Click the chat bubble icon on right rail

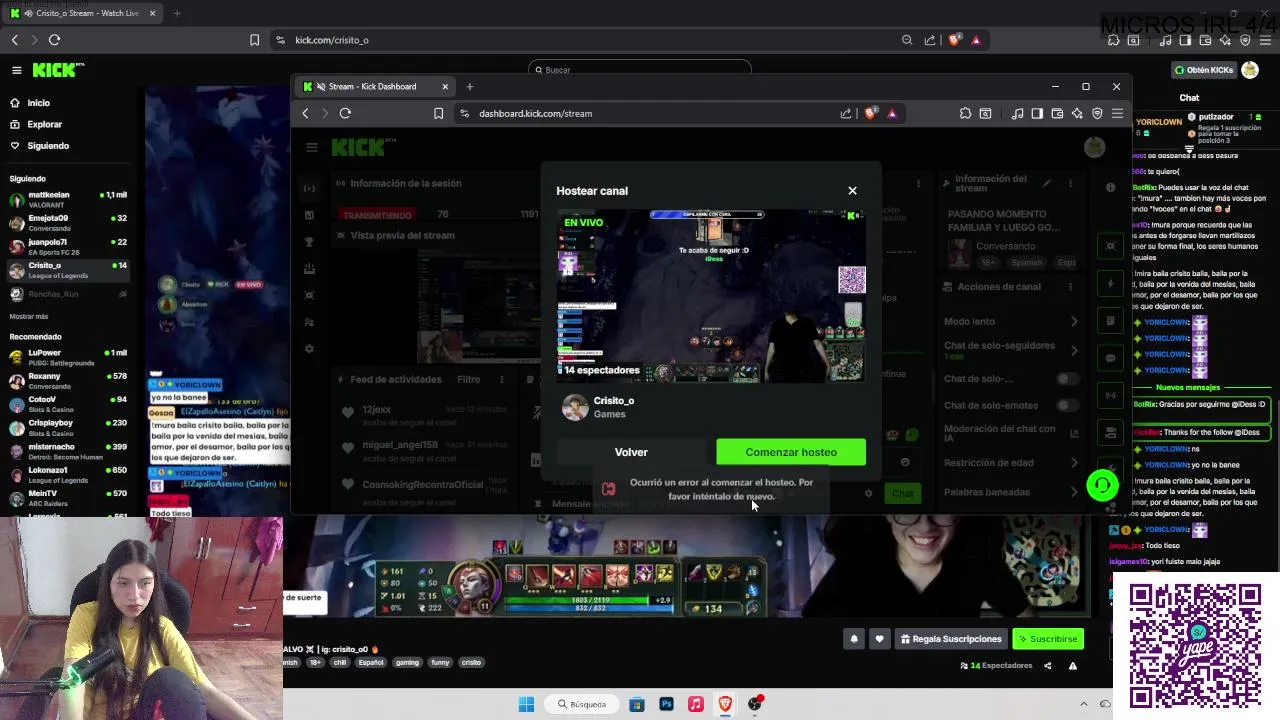pos(1110,358)
